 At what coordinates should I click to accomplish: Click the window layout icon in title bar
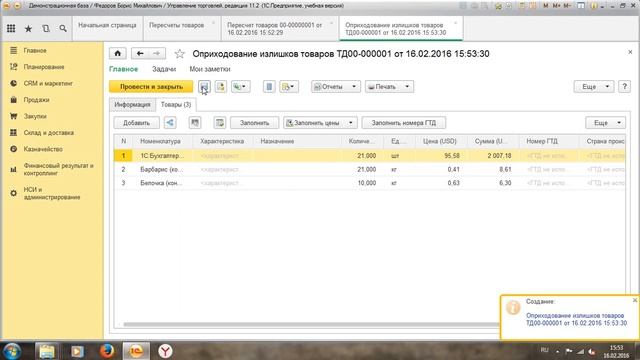click(x=581, y=6)
